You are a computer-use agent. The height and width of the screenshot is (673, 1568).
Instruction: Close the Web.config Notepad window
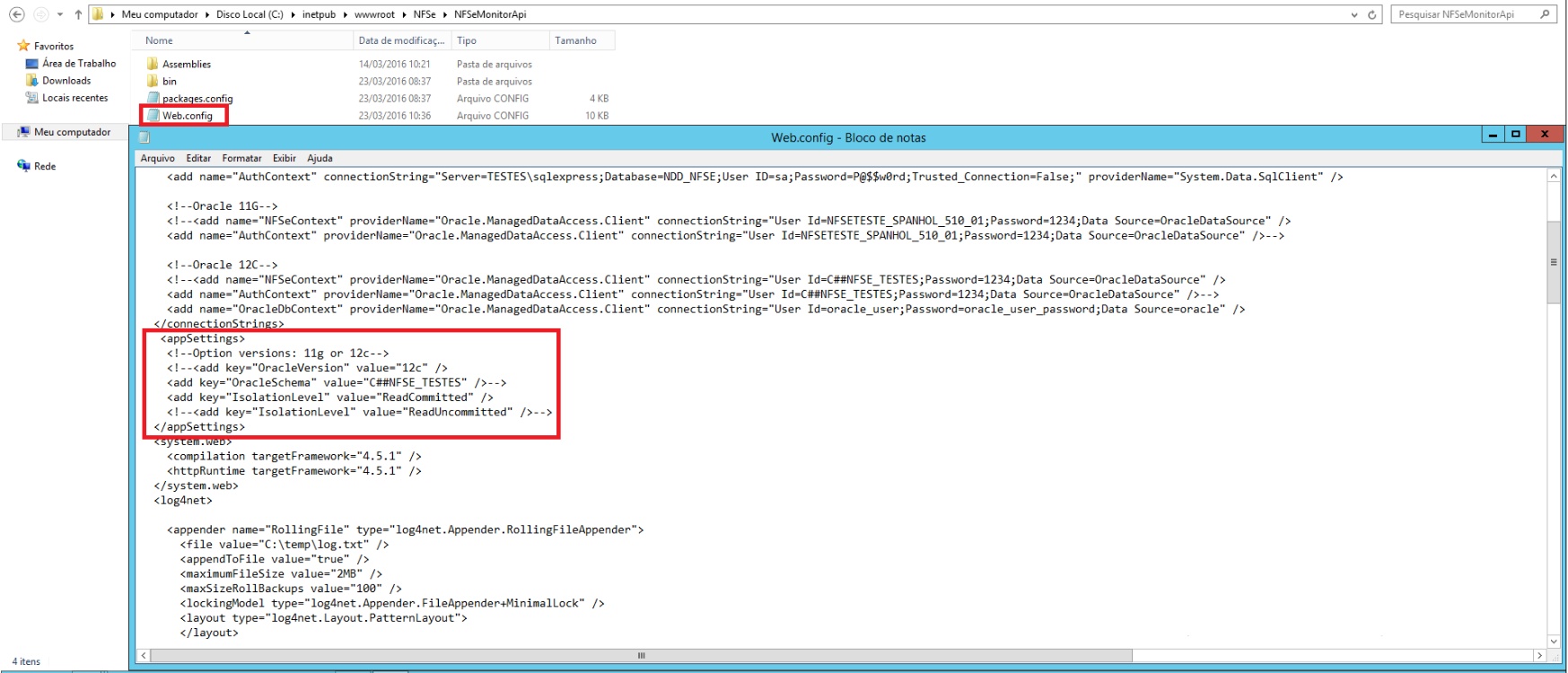click(x=1545, y=135)
